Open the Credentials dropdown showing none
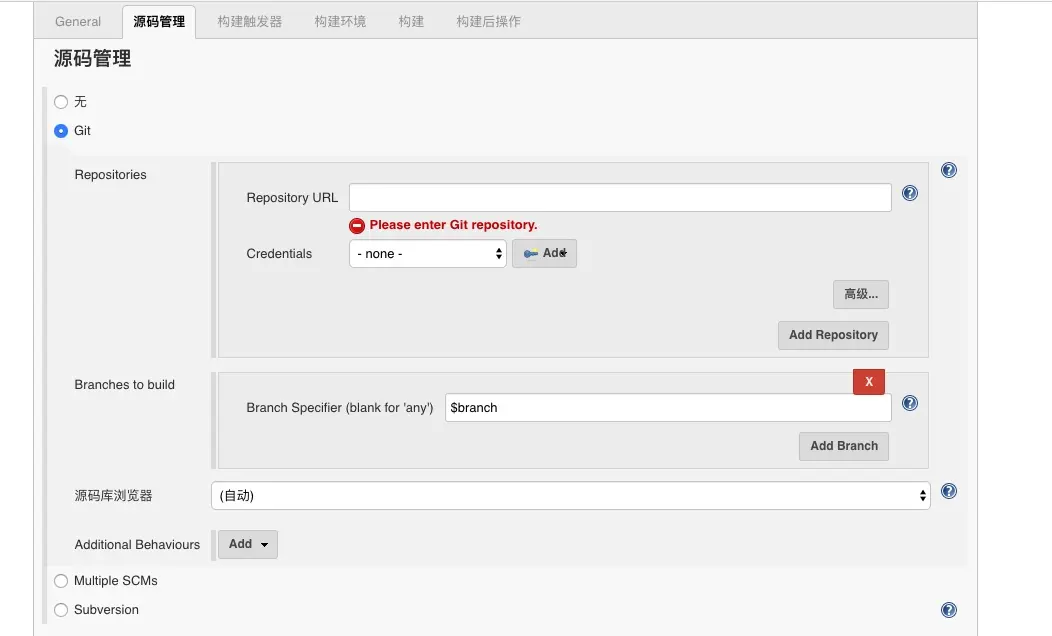 pyautogui.click(x=428, y=254)
